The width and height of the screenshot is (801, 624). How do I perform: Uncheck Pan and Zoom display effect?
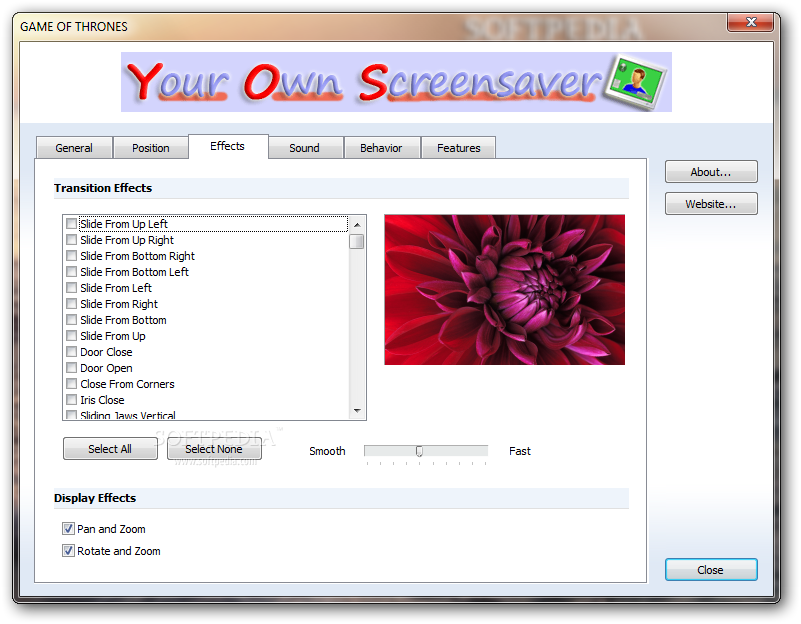68,529
